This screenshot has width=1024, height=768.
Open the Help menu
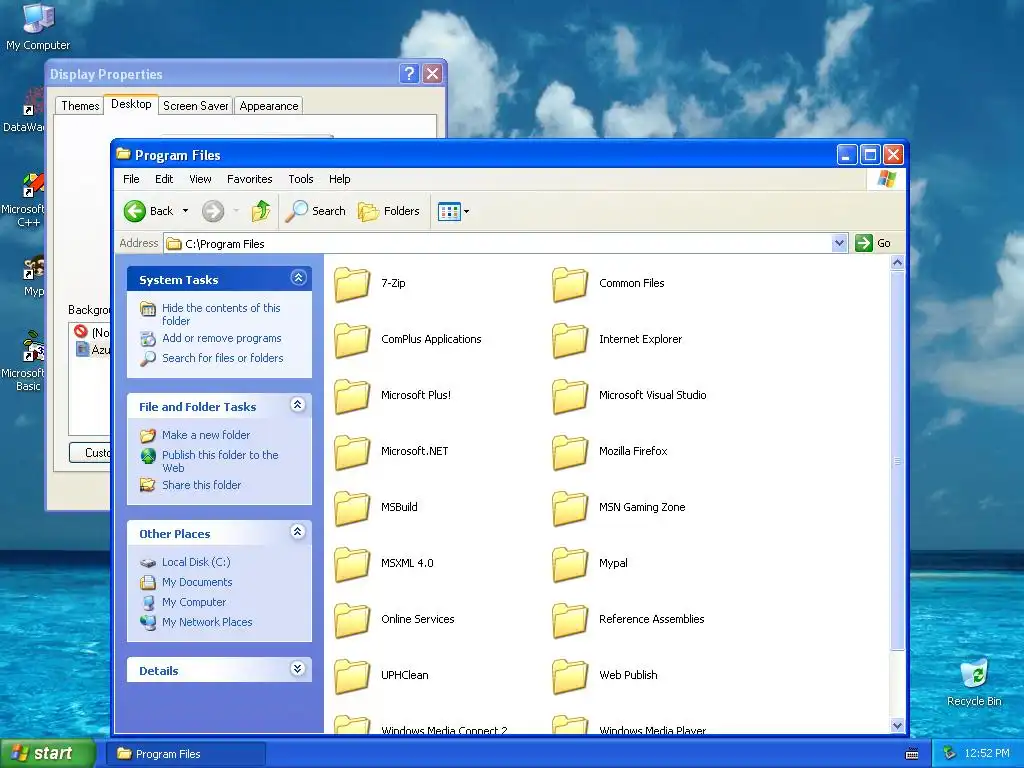340,179
